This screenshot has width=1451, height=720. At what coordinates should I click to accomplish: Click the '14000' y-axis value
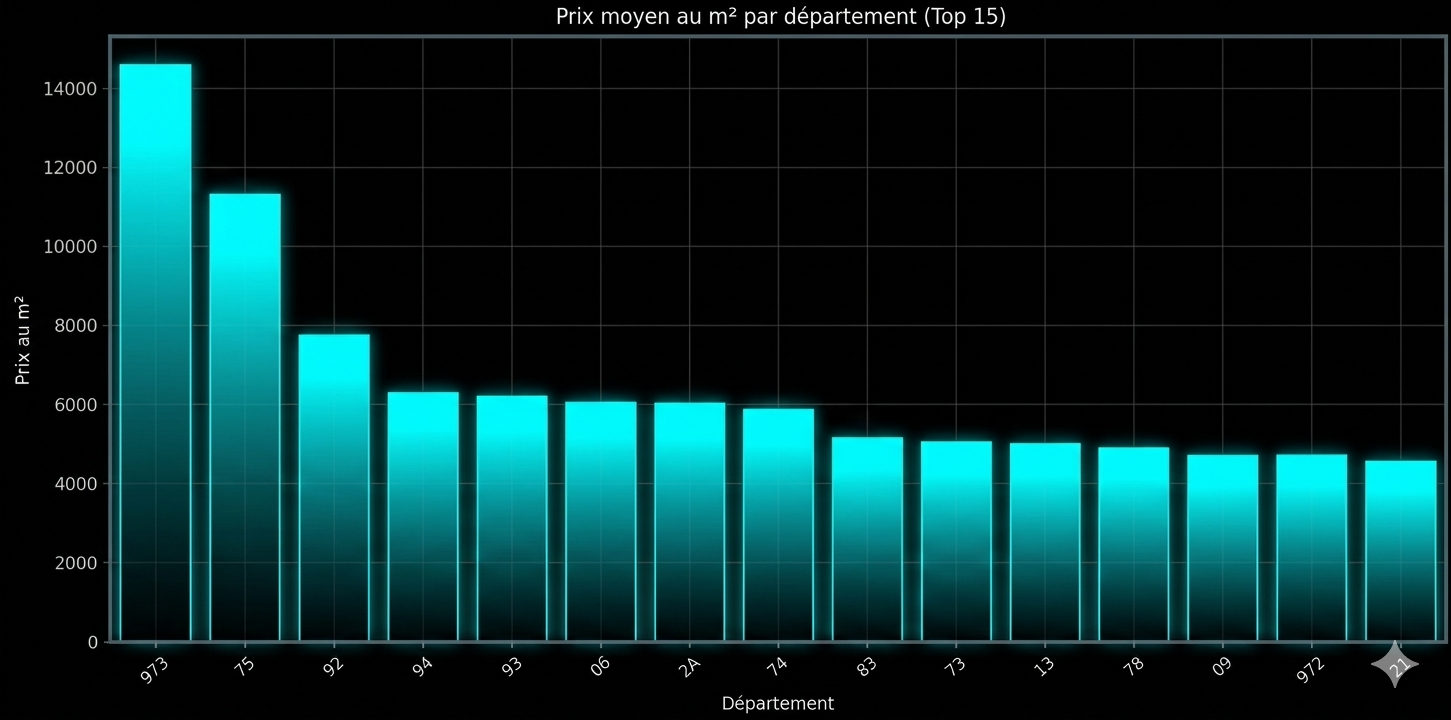point(70,89)
